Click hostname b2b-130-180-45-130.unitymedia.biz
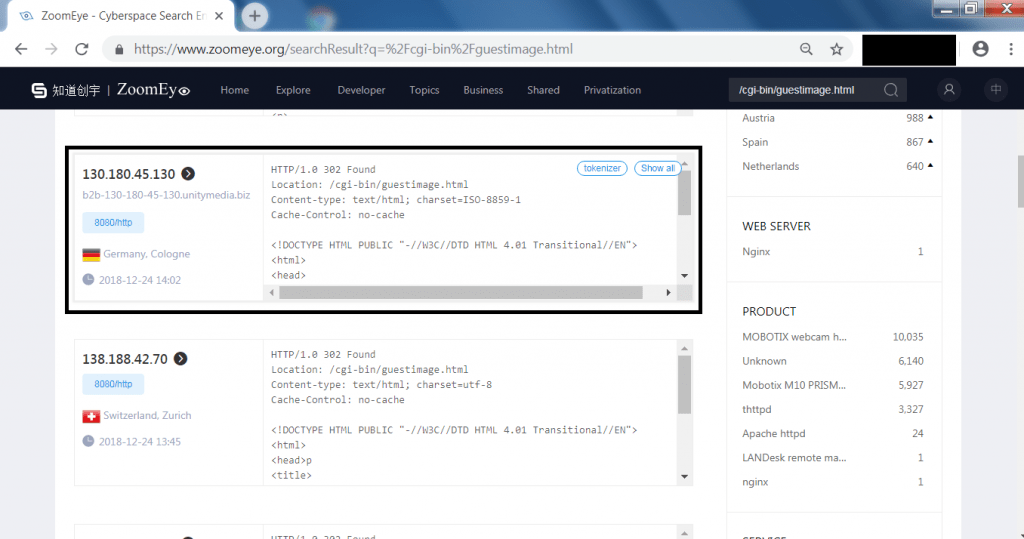 point(166,195)
